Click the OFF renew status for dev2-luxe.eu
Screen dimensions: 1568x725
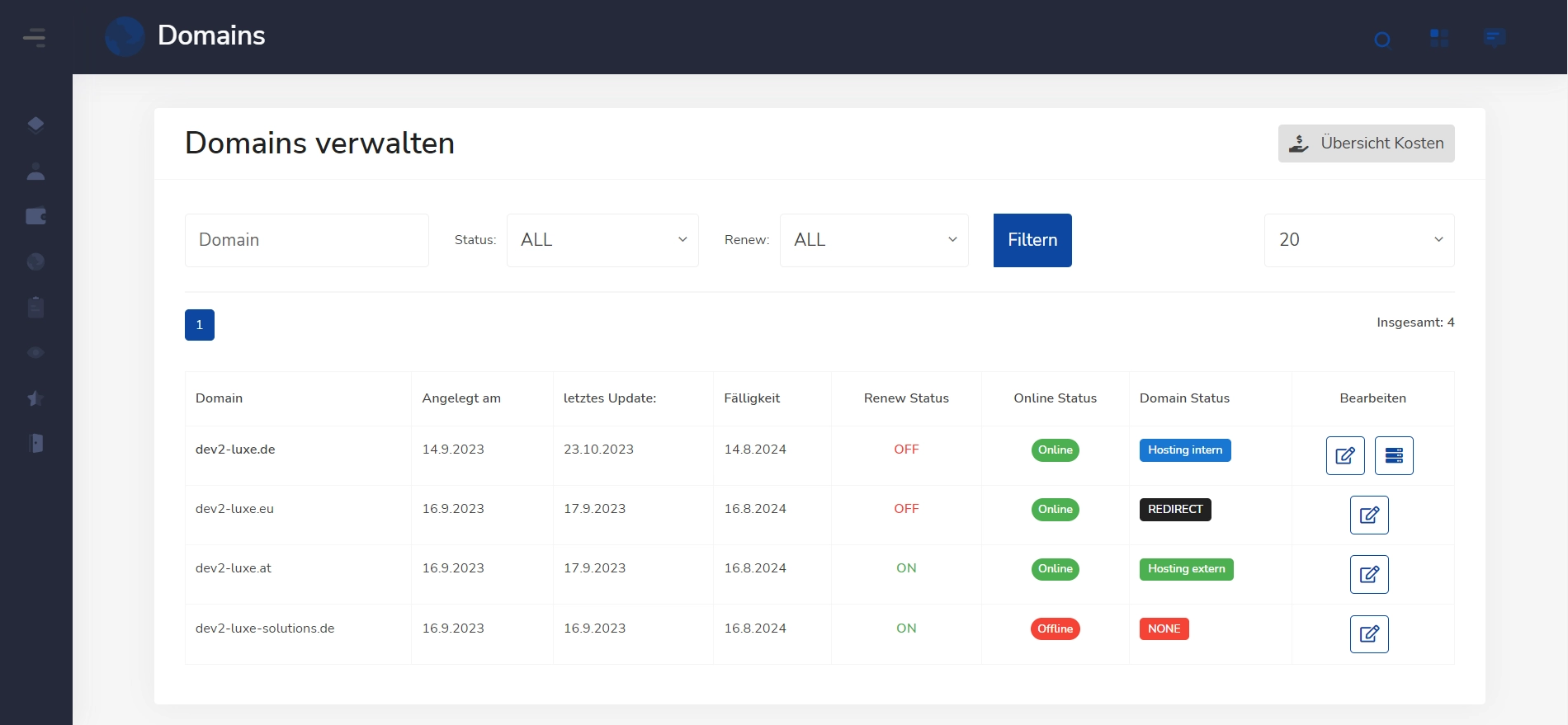point(906,509)
